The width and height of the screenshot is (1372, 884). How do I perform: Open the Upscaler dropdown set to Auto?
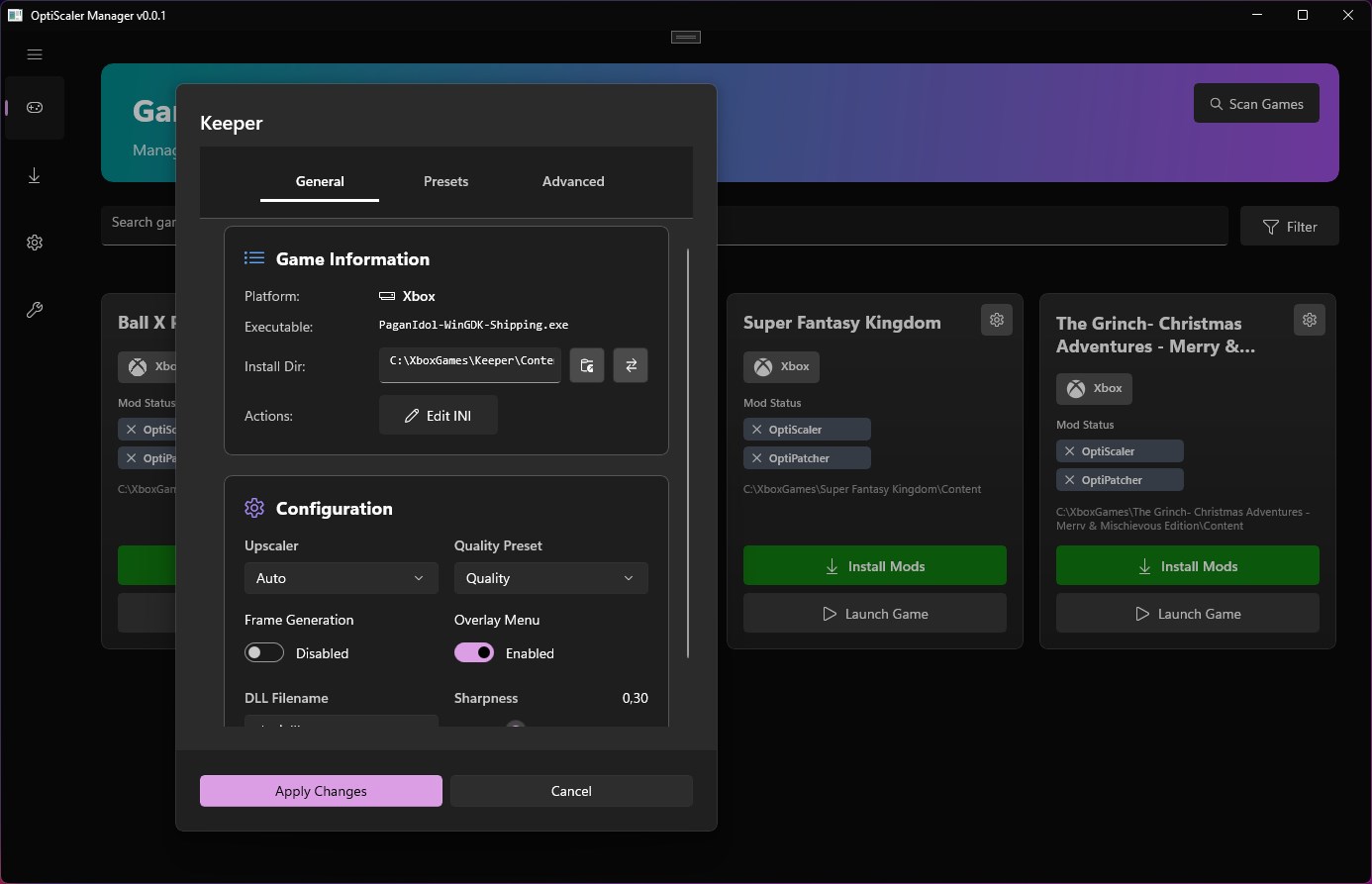(340, 578)
